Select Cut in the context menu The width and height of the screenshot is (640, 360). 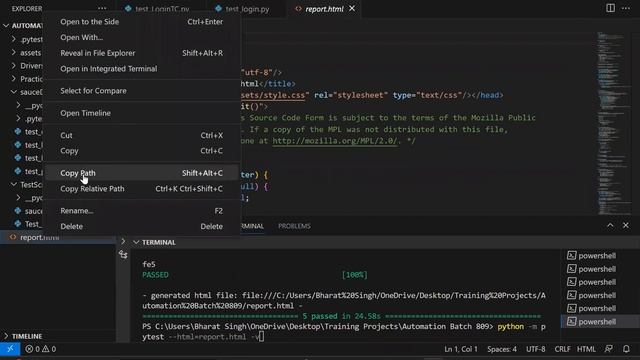coord(142,135)
